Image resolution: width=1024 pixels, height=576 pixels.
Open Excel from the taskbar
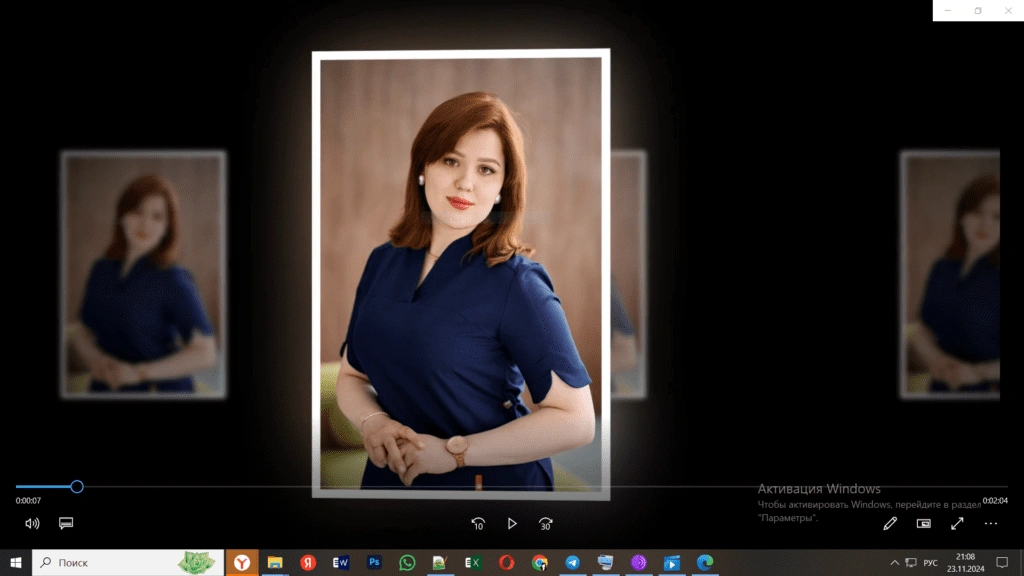(x=473, y=563)
